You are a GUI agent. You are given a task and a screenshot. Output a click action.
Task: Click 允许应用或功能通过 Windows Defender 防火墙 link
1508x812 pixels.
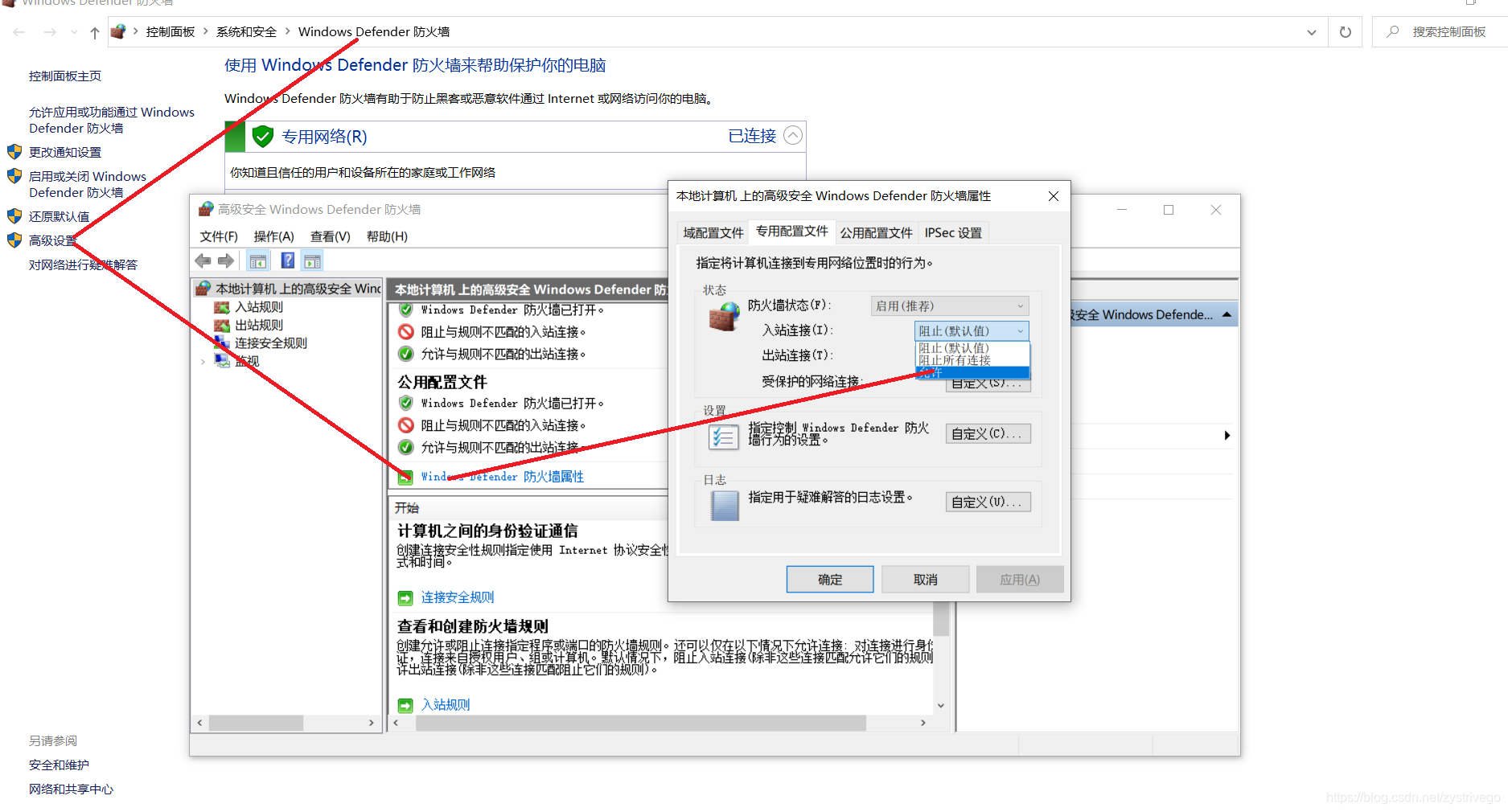111,120
